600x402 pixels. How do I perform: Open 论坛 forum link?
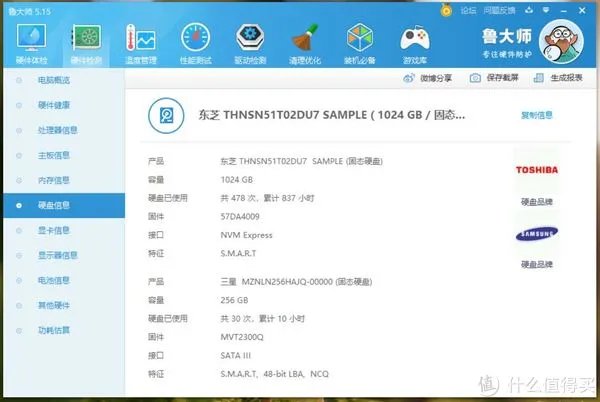point(468,10)
